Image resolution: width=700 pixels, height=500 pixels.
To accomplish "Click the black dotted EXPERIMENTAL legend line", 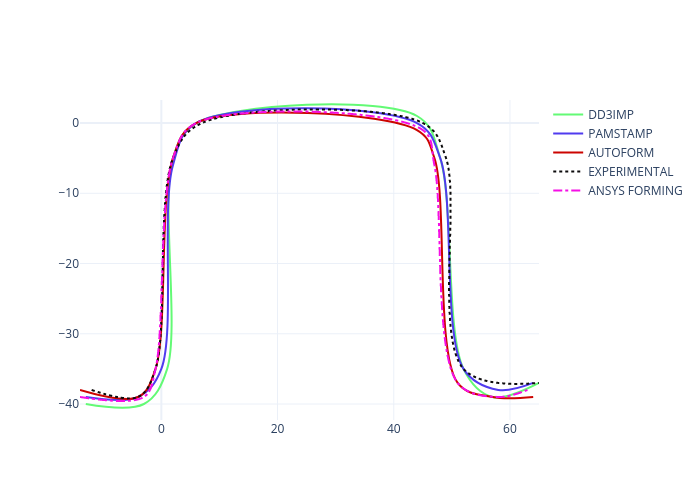I will point(567,172).
